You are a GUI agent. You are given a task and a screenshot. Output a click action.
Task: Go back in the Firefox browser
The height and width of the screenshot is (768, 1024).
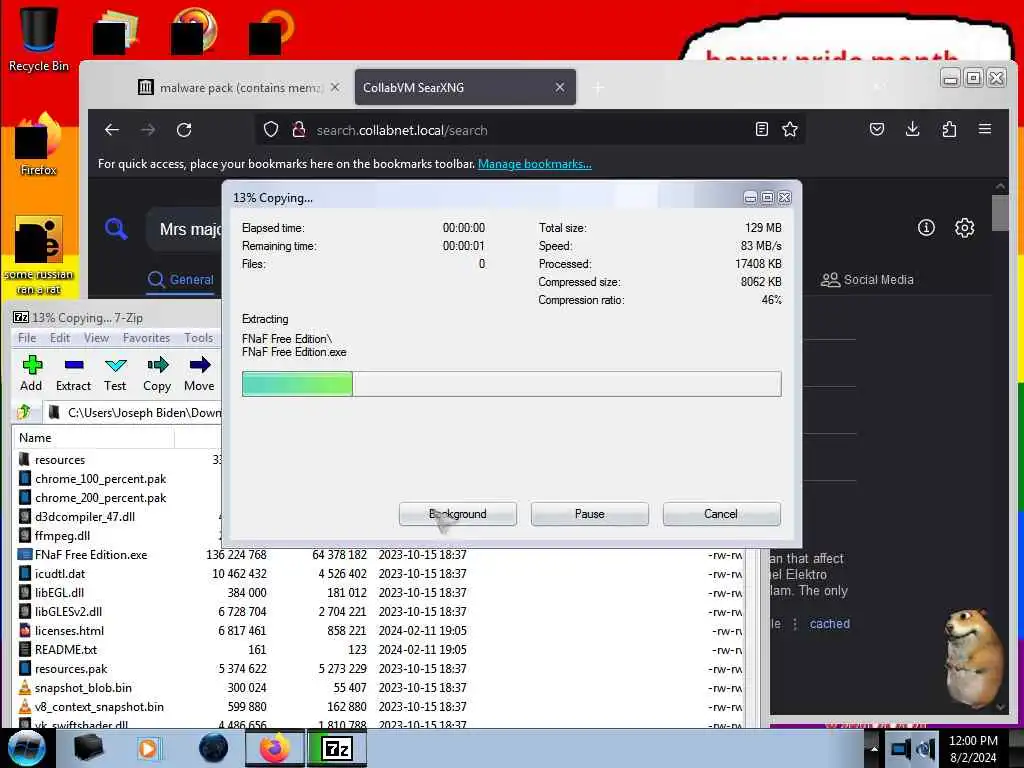coord(112,130)
